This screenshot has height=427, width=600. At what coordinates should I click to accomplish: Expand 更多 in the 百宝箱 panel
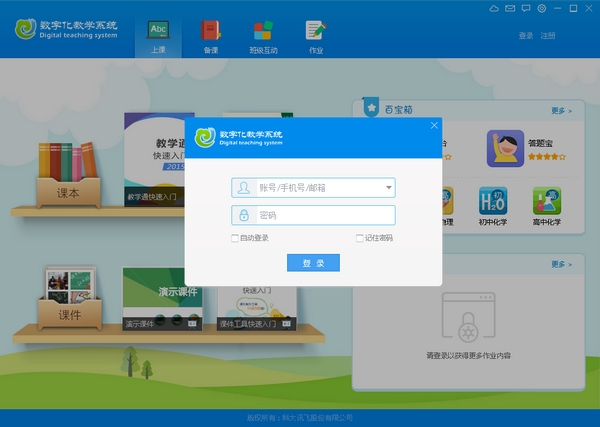tap(561, 111)
